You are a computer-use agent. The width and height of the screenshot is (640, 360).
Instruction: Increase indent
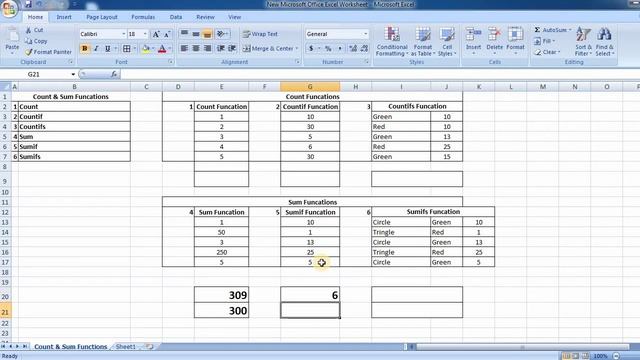(232, 48)
